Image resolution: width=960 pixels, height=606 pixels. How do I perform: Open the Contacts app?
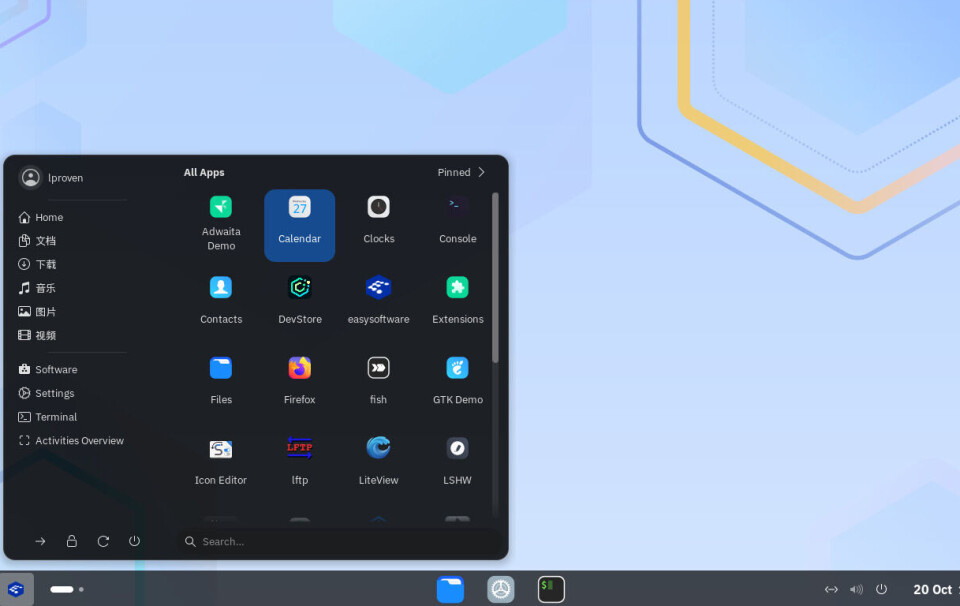pyautogui.click(x=221, y=300)
